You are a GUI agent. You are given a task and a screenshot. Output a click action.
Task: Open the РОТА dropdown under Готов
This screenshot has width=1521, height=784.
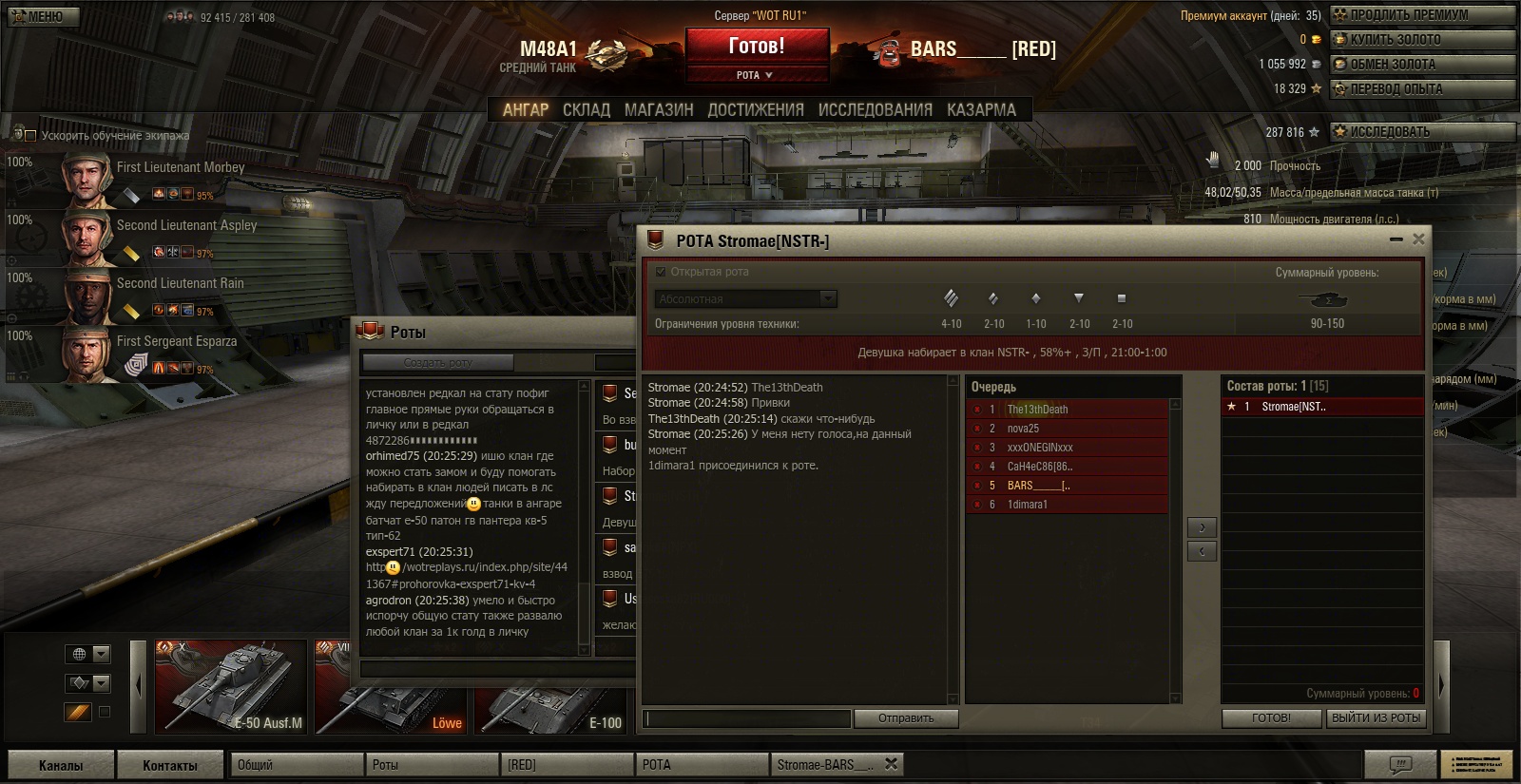(757, 75)
